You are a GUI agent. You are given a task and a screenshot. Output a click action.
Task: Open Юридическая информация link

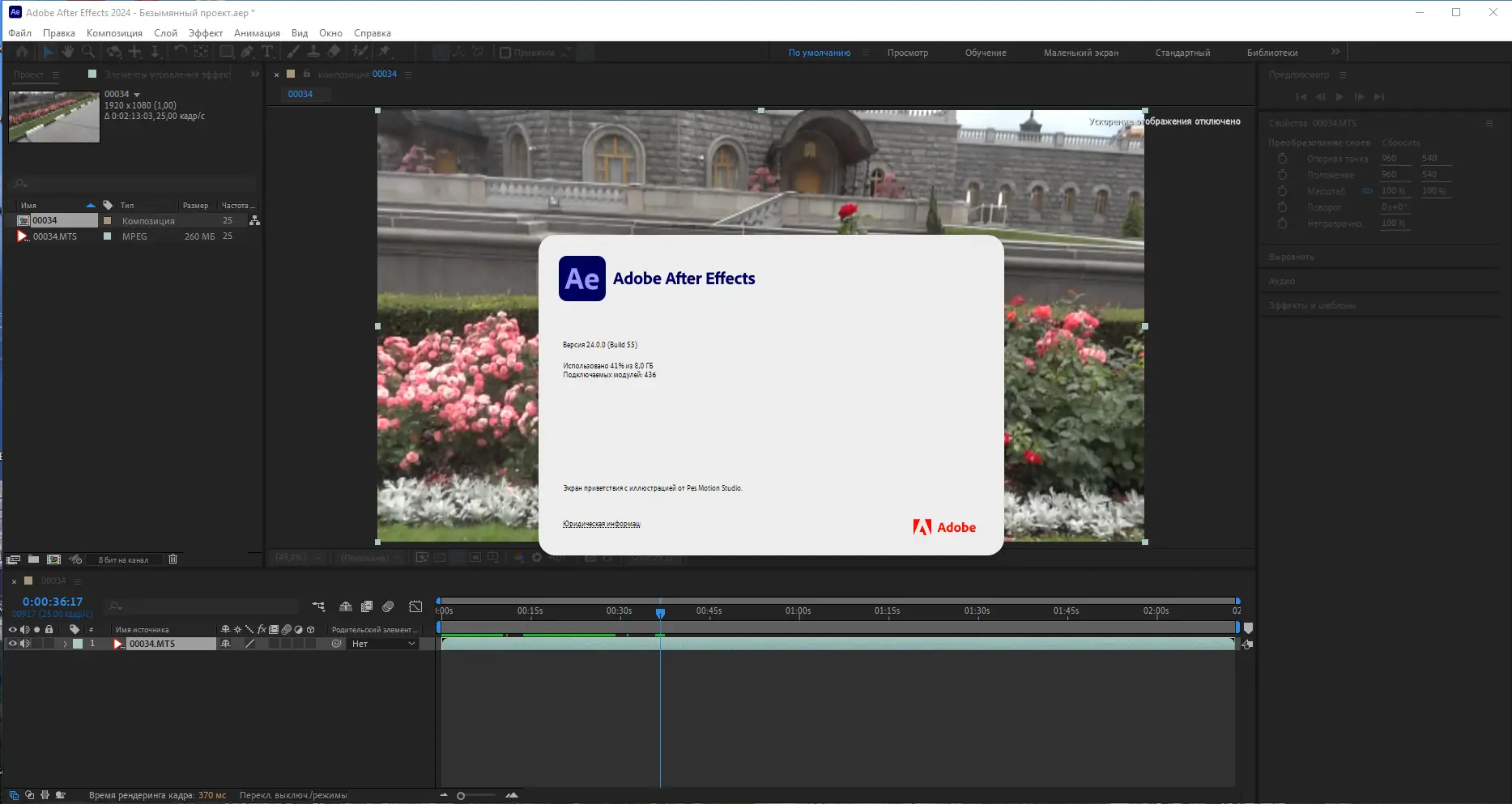click(x=601, y=524)
